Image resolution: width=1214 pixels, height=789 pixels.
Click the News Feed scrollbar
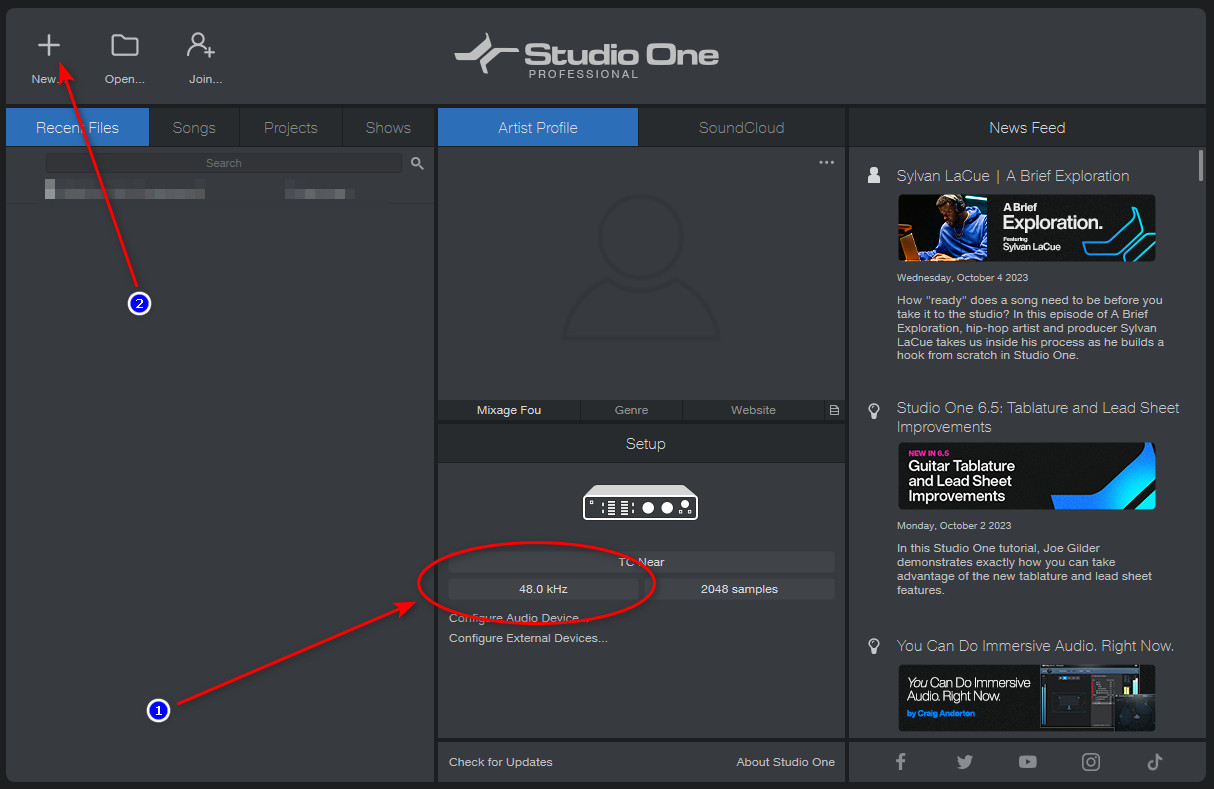(x=1201, y=165)
